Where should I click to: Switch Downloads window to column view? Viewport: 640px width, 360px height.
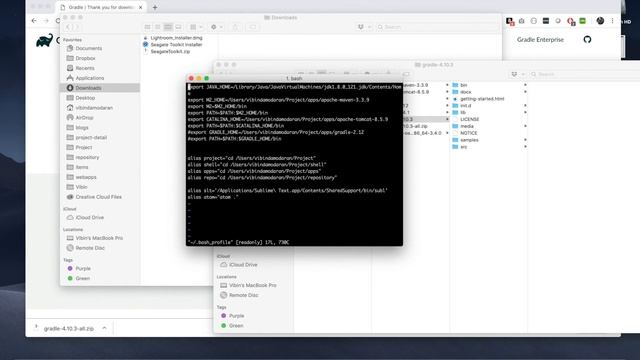click(x=168, y=27)
